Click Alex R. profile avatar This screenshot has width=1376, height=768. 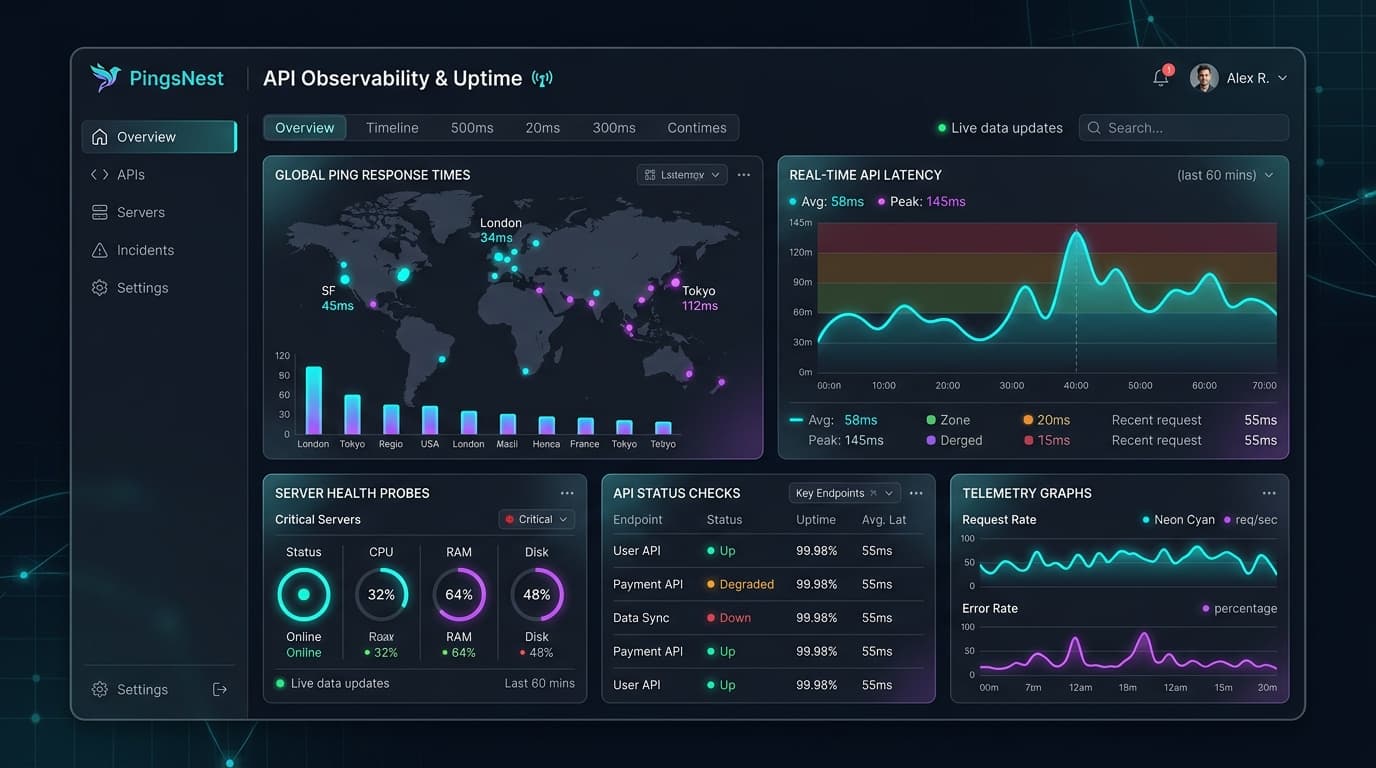[x=1204, y=78]
